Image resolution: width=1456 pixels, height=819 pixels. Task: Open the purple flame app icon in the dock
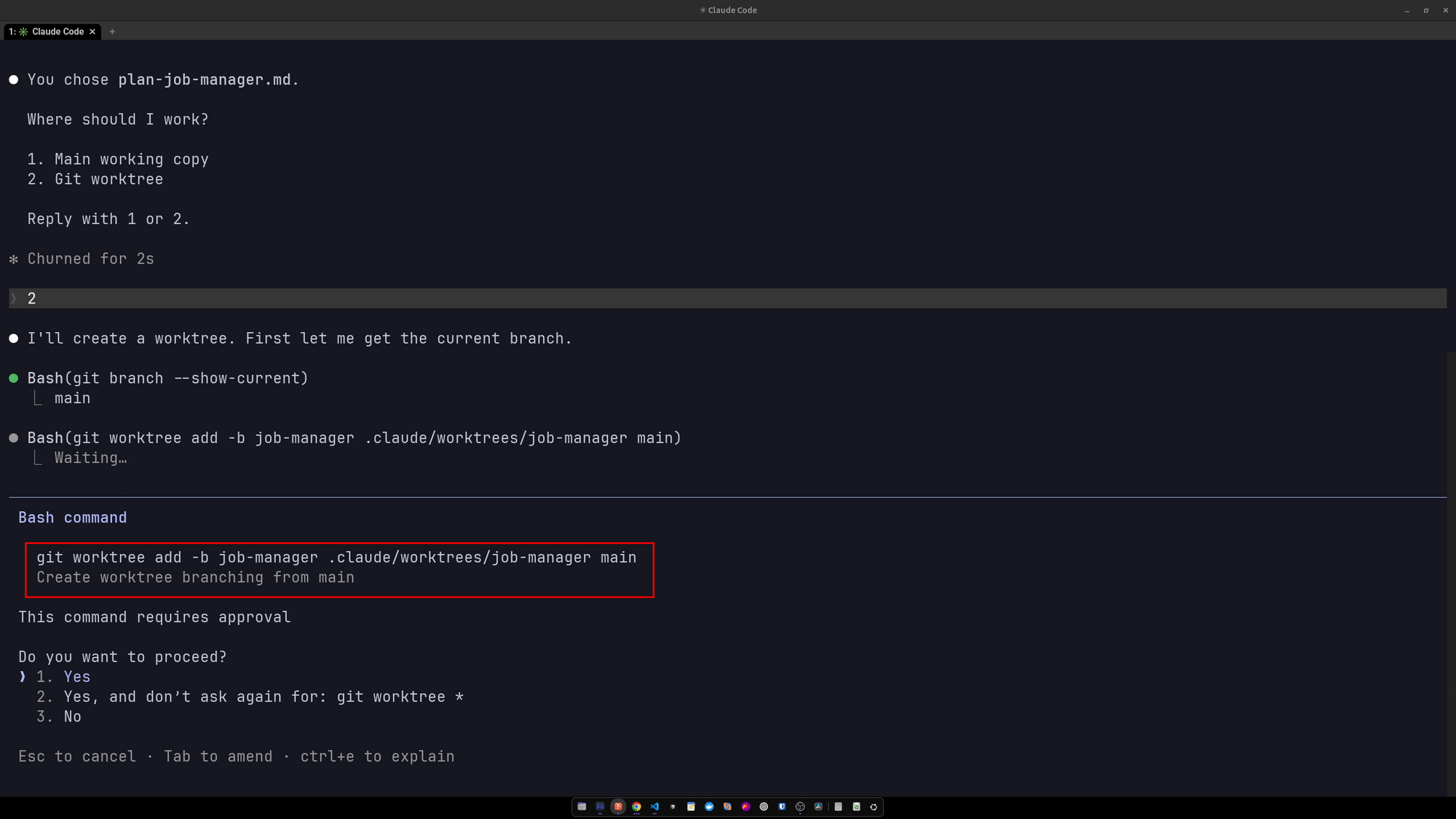click(x=745, y=807)
